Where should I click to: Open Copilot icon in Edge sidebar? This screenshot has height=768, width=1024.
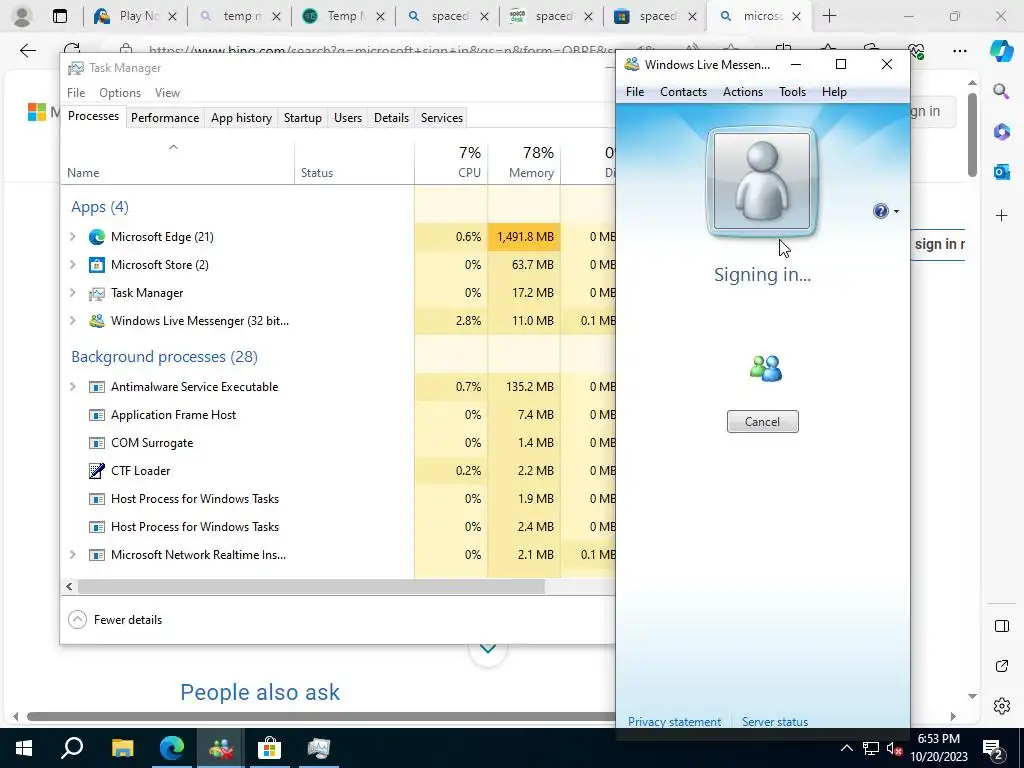click(x=1001, y=50)
